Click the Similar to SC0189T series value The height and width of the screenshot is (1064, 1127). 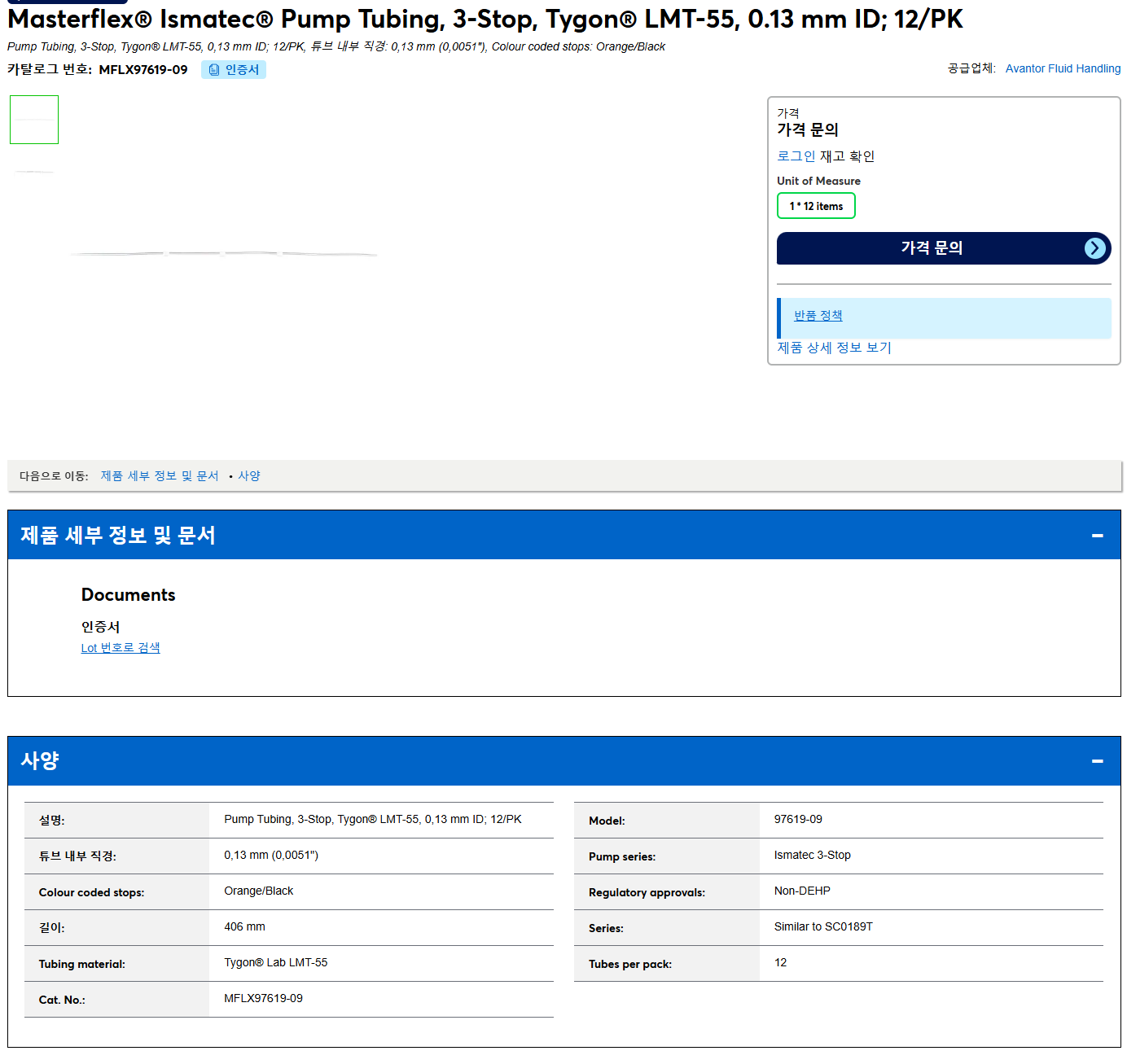pyautogui.click(x=823, y=927)
